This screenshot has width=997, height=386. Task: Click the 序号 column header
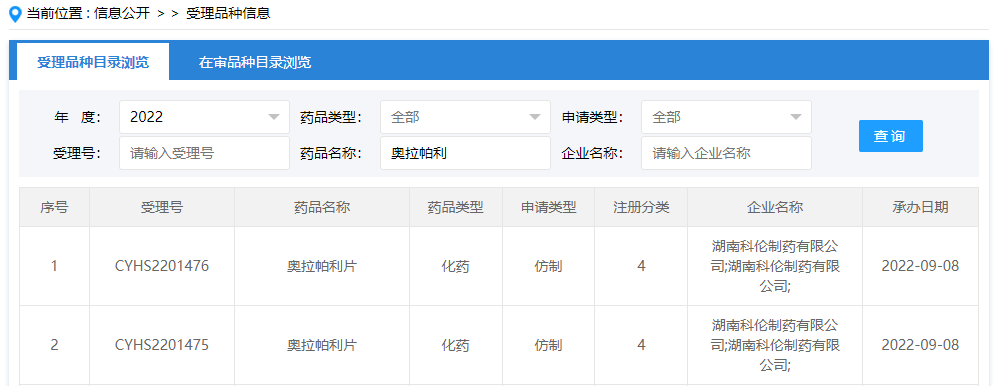(54, 207)
